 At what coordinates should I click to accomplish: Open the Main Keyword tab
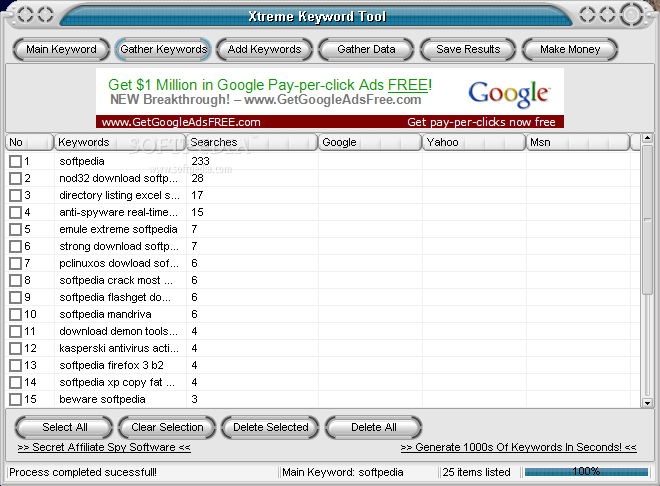click(61, 50)
